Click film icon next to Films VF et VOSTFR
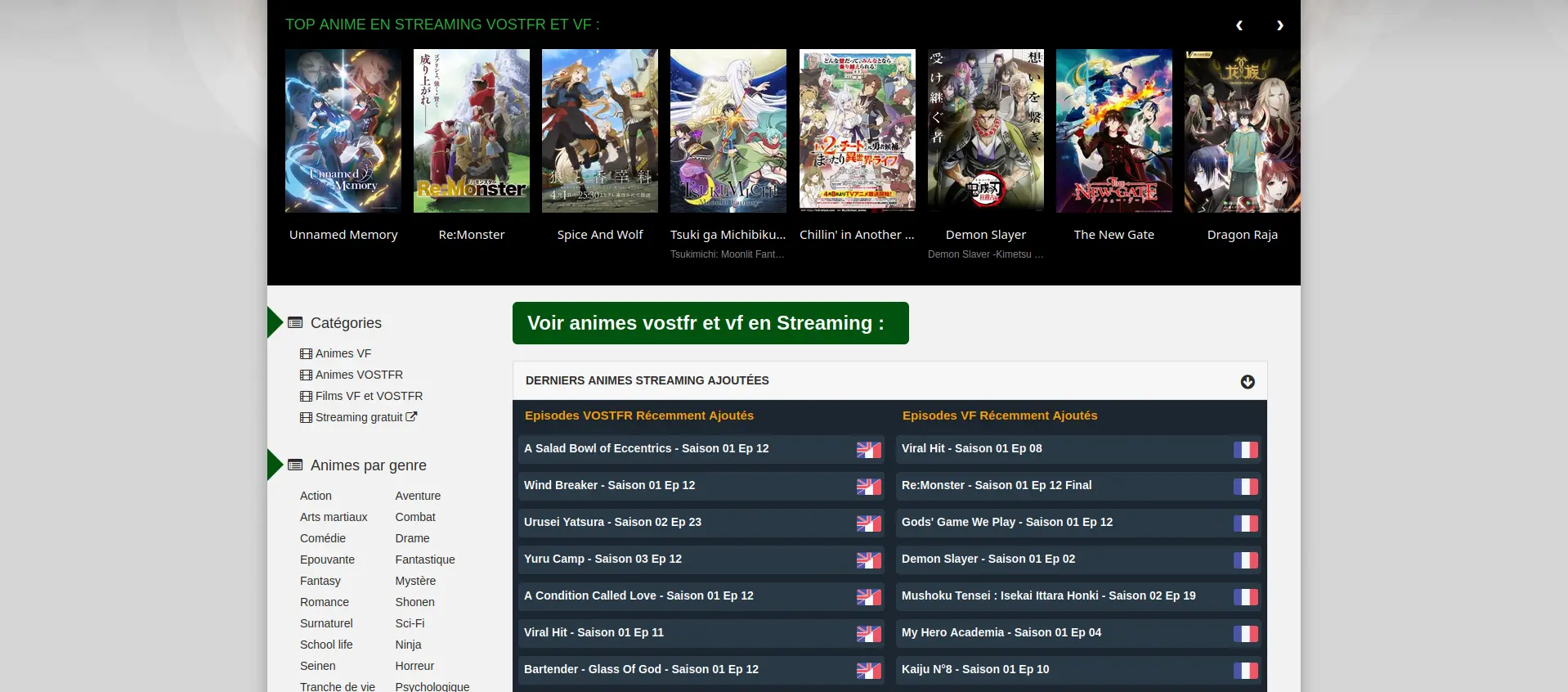The width and height of the screenshot is (1568, 692). click(x=306, y=396)
